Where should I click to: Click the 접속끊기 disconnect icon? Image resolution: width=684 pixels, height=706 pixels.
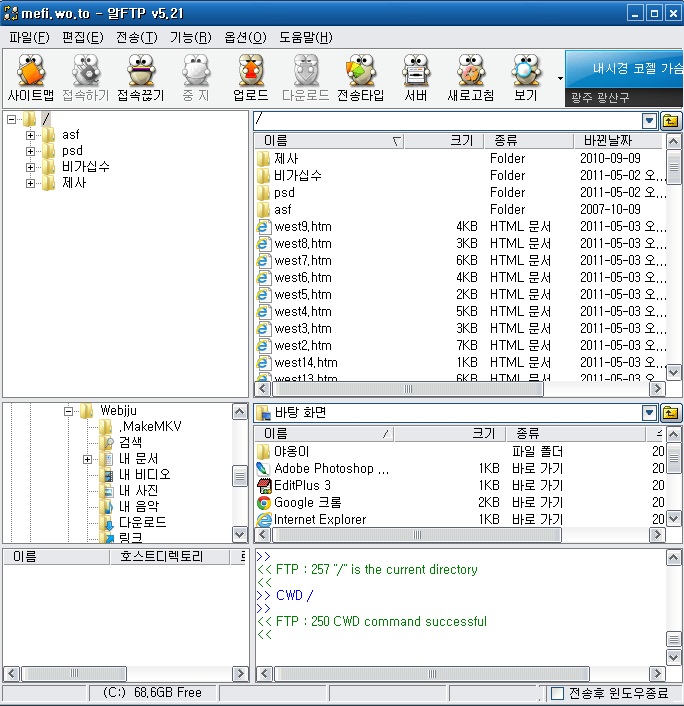[x=141, y=78]
